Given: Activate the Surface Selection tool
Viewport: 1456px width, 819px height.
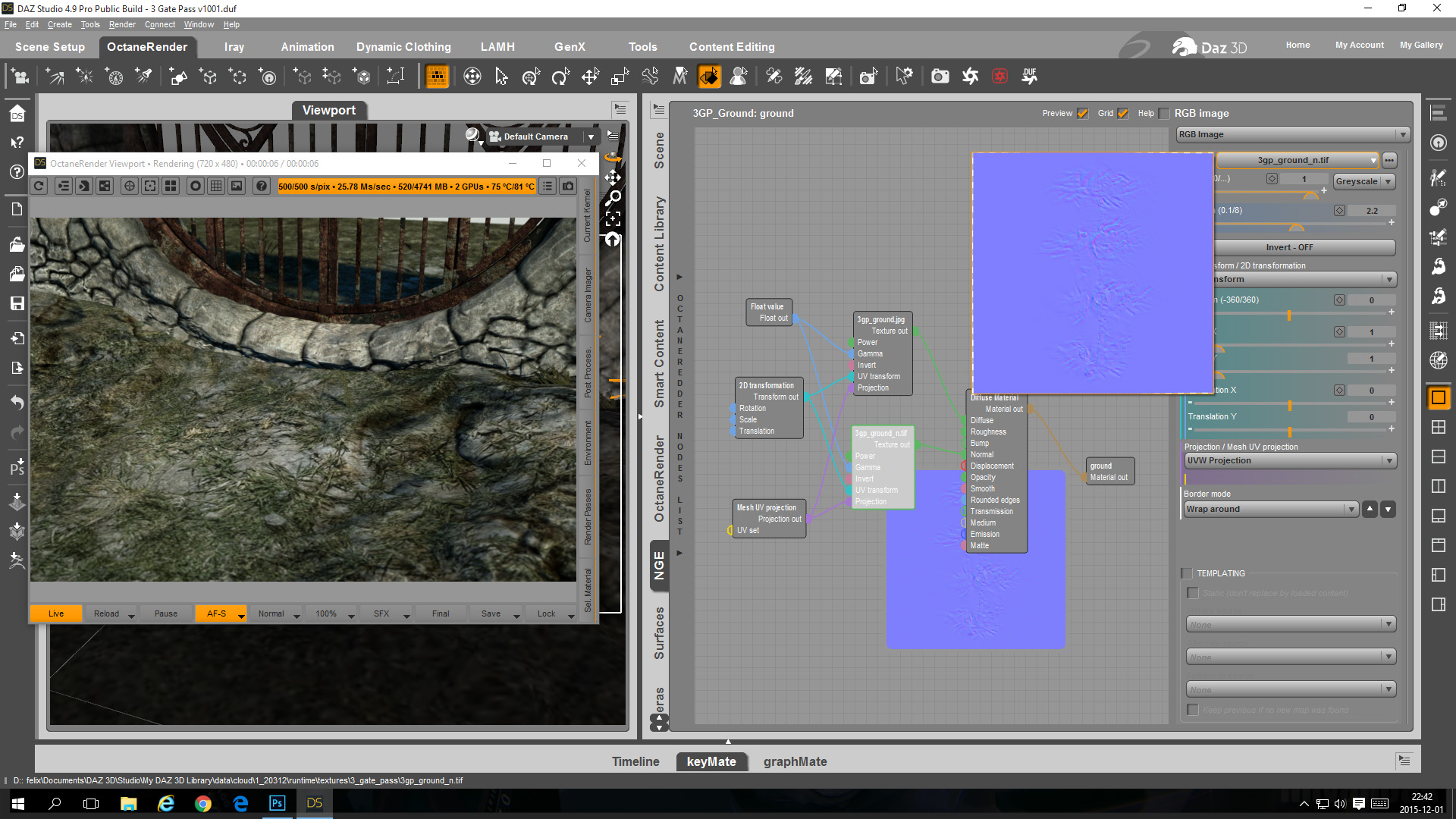Looking at the screenshot, I should (709, 76).
